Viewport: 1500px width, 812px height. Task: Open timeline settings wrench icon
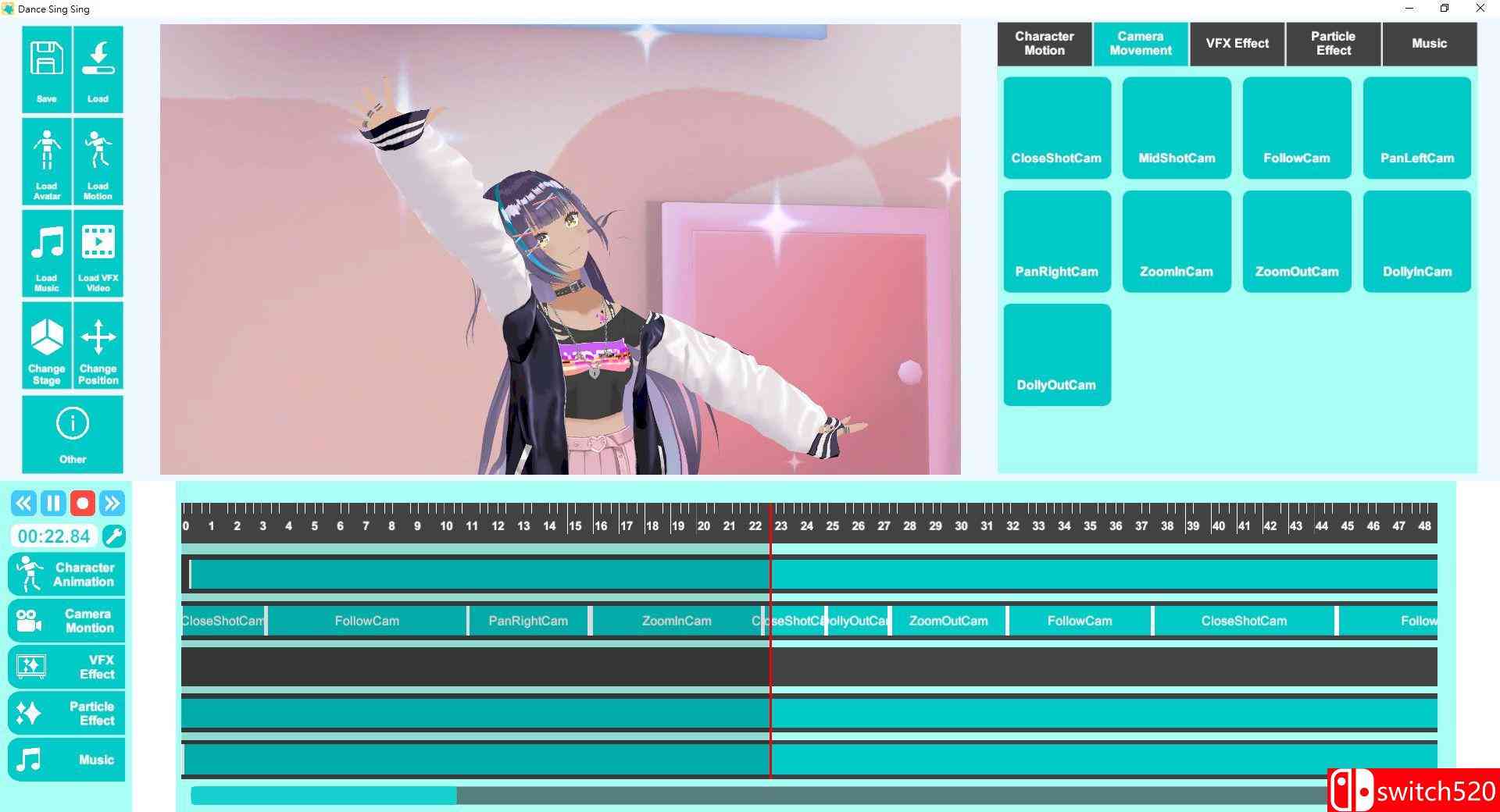point(114,536)
